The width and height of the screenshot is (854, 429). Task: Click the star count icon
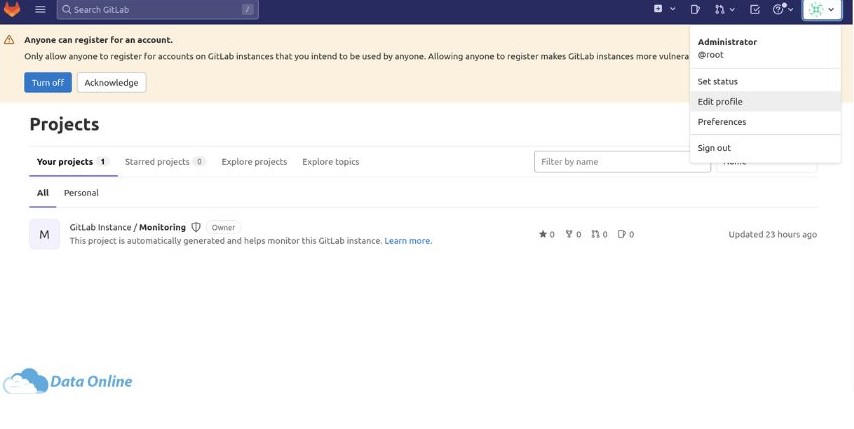(x=542, y=234)
